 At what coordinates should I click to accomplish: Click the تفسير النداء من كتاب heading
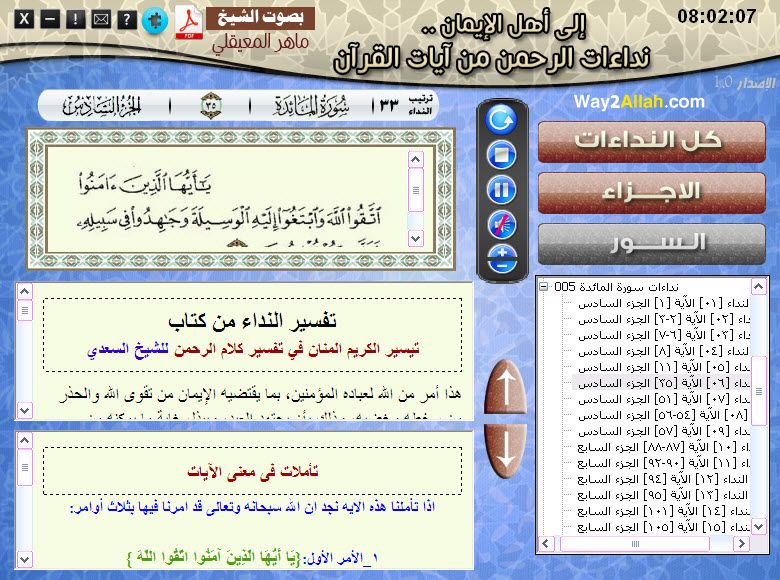[253, 321]
